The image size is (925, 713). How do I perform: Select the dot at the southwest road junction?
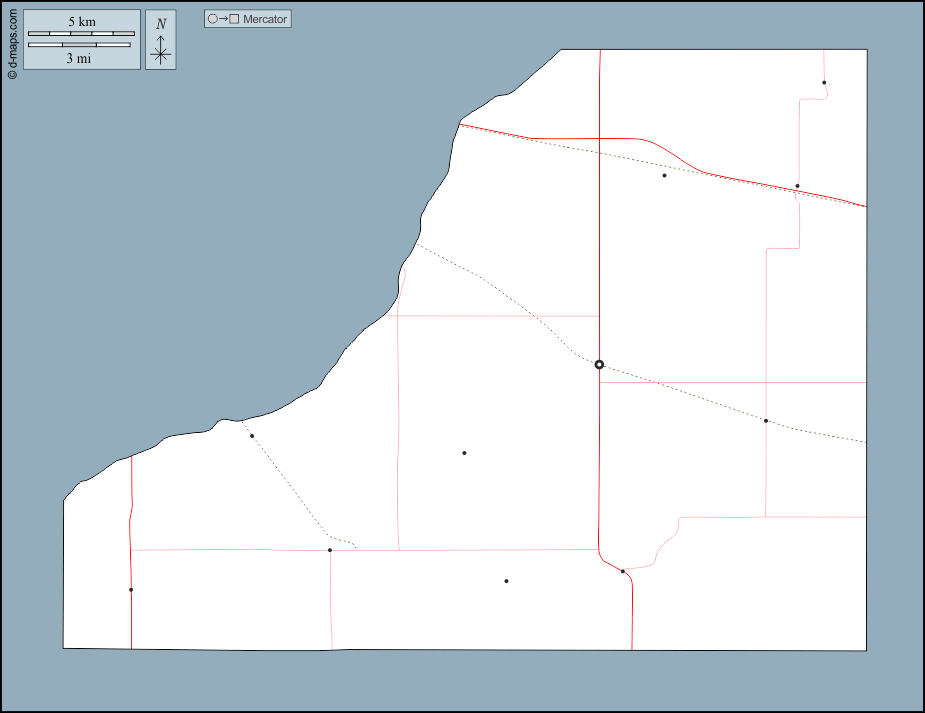tap(330, 550)
